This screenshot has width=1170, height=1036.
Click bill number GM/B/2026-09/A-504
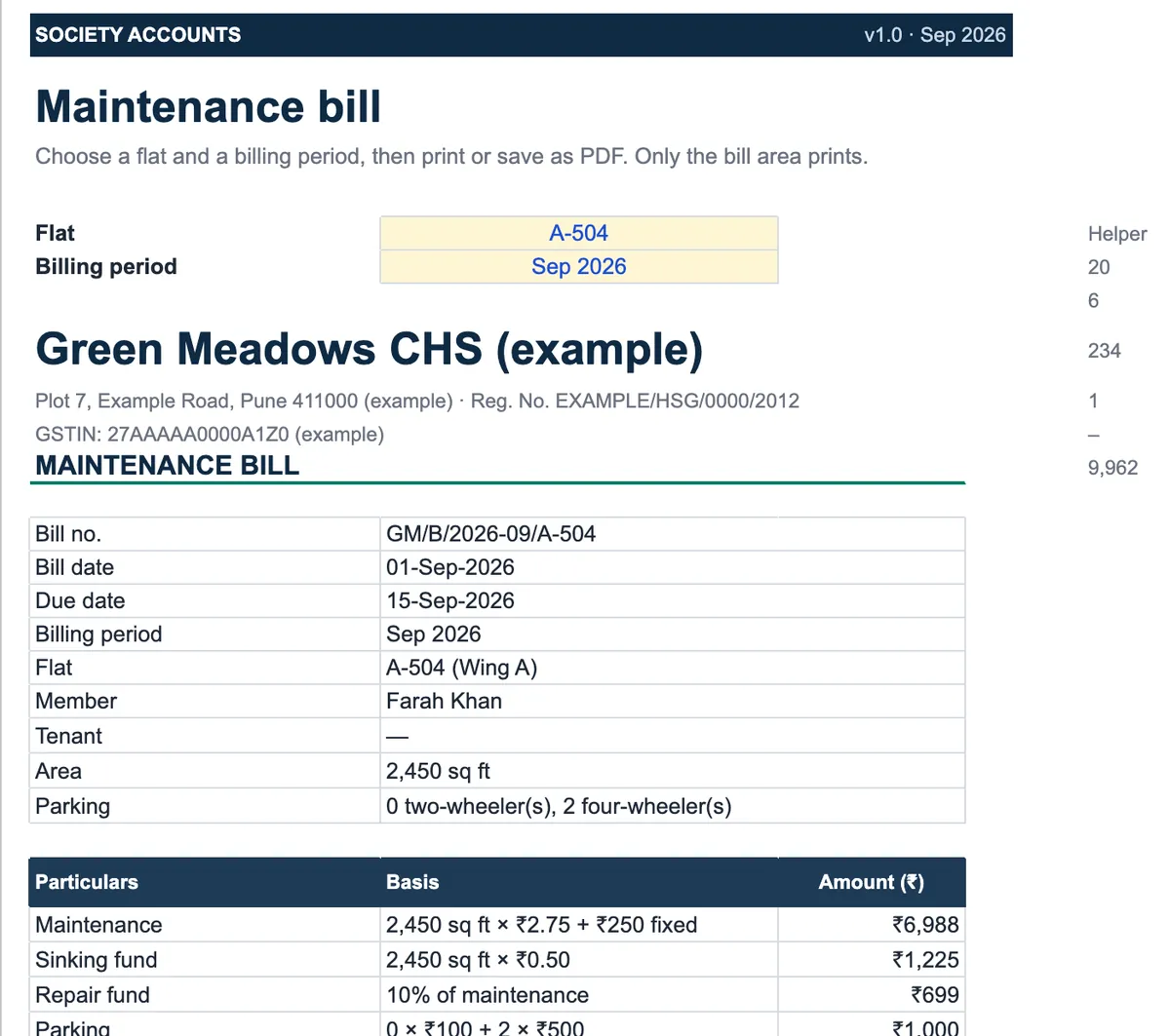tap(490, 534)
